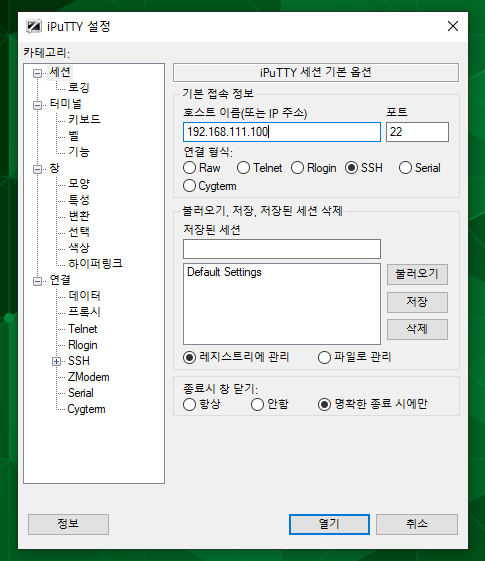Click the 취소 button

pyautogui.click(x=417, y=525)
